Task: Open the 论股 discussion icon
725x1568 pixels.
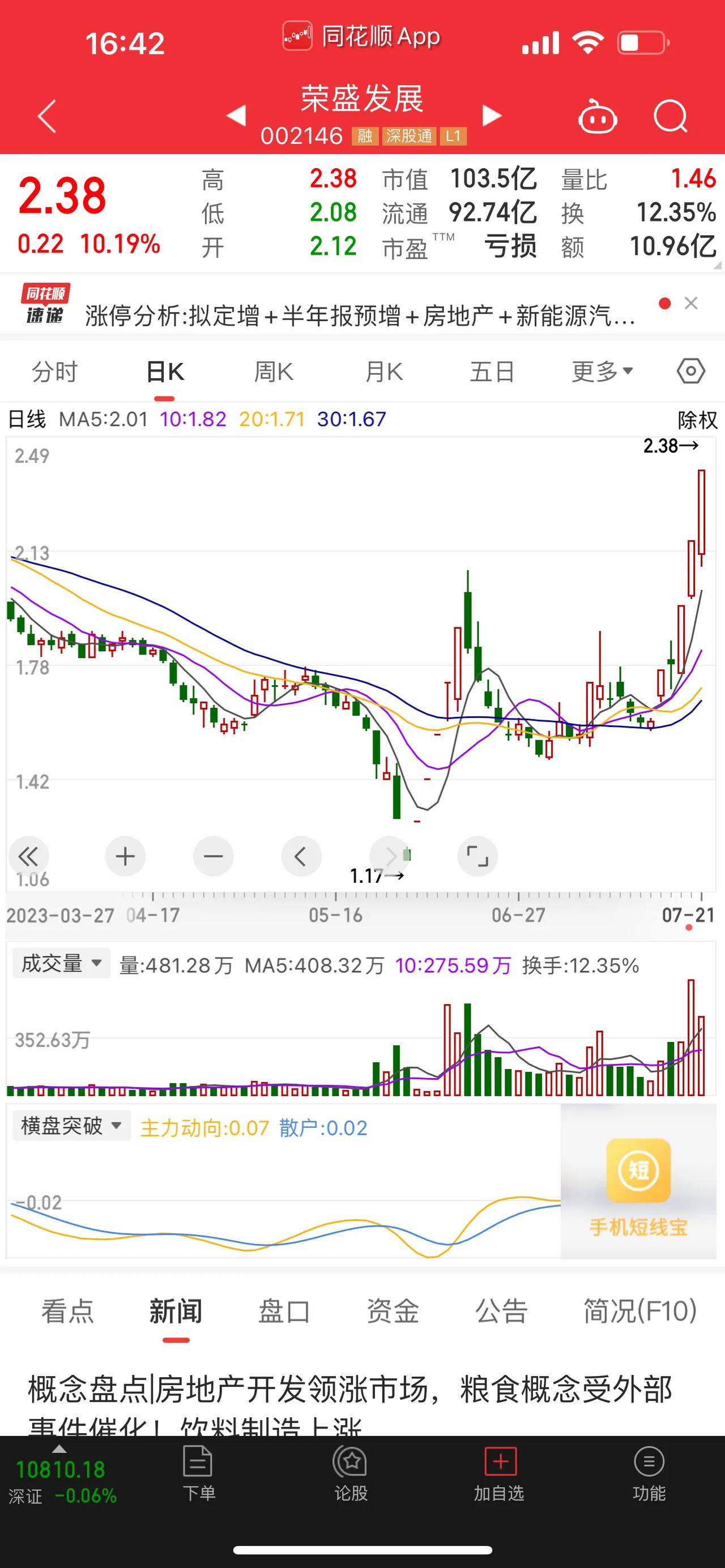Action: pos(351,1473)
